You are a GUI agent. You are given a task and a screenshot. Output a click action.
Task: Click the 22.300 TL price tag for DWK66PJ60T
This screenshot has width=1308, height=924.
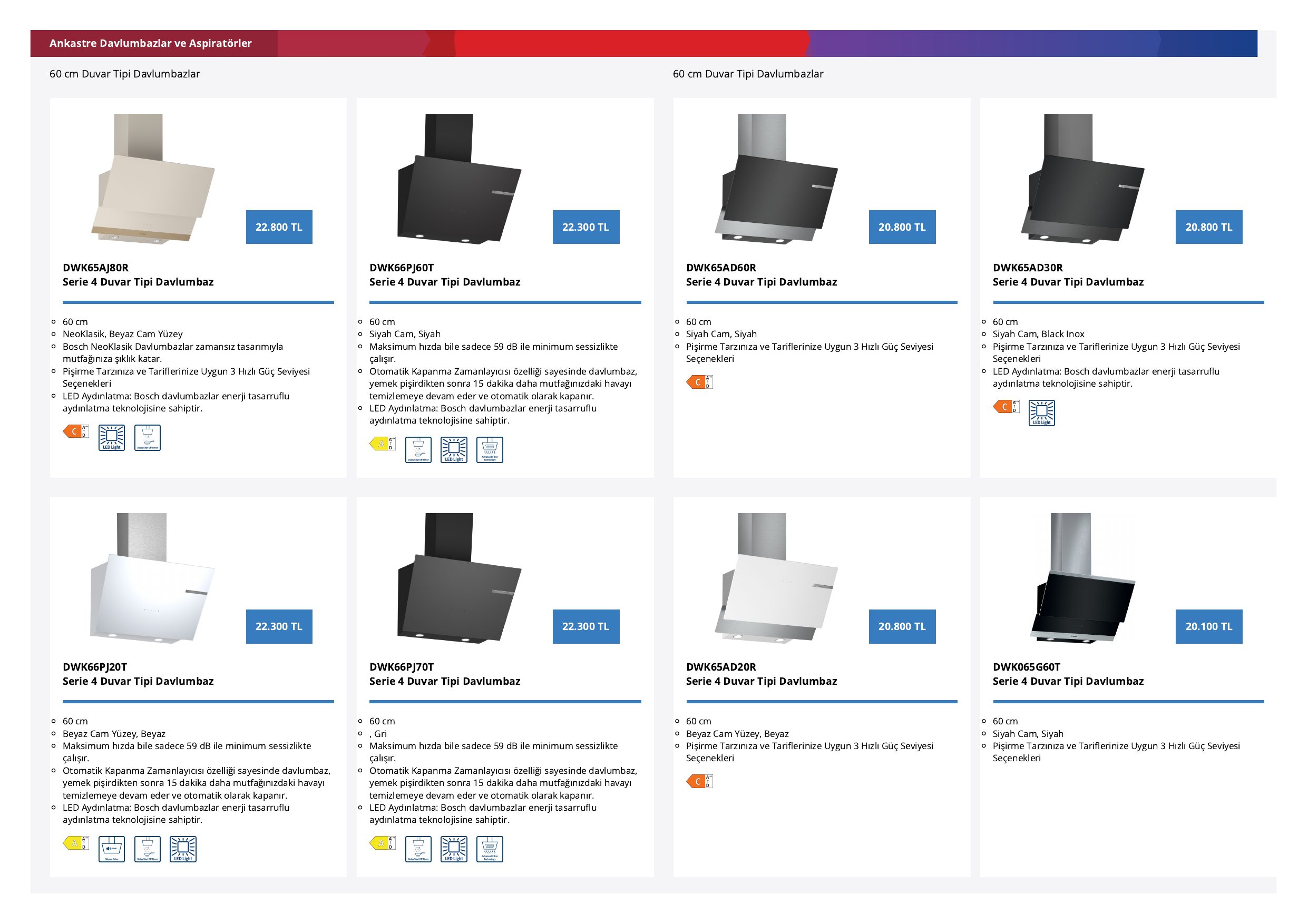tap(585, 227)
